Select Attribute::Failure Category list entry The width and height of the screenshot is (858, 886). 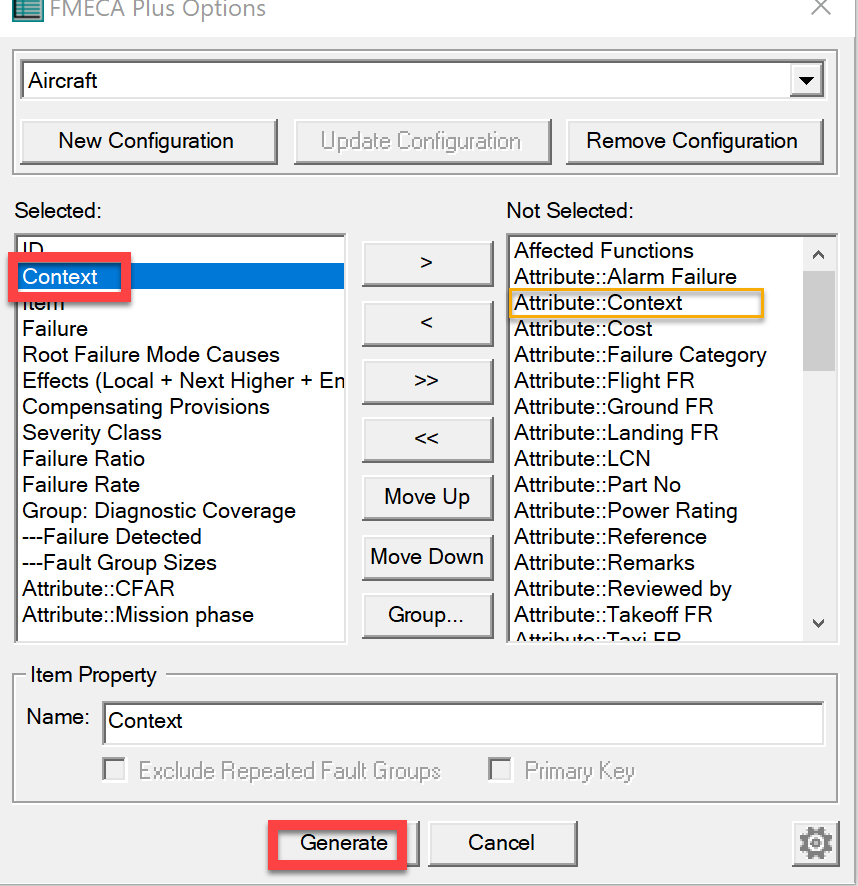pos(640,355)
